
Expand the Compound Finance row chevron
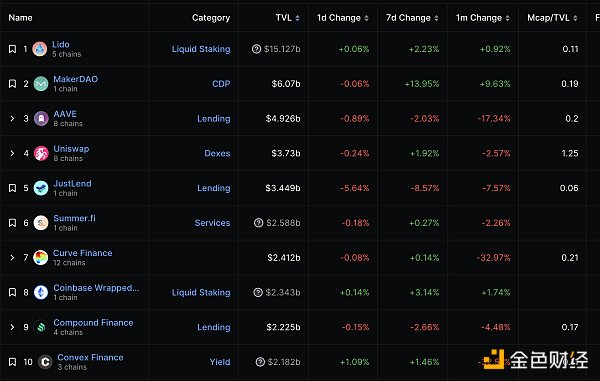(12, 327)
